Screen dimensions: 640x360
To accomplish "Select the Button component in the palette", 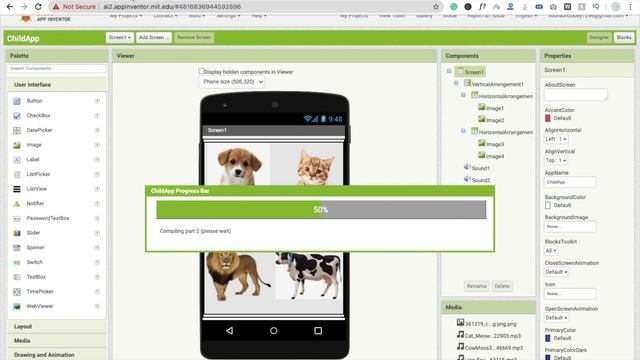I will tap(34, 101).
